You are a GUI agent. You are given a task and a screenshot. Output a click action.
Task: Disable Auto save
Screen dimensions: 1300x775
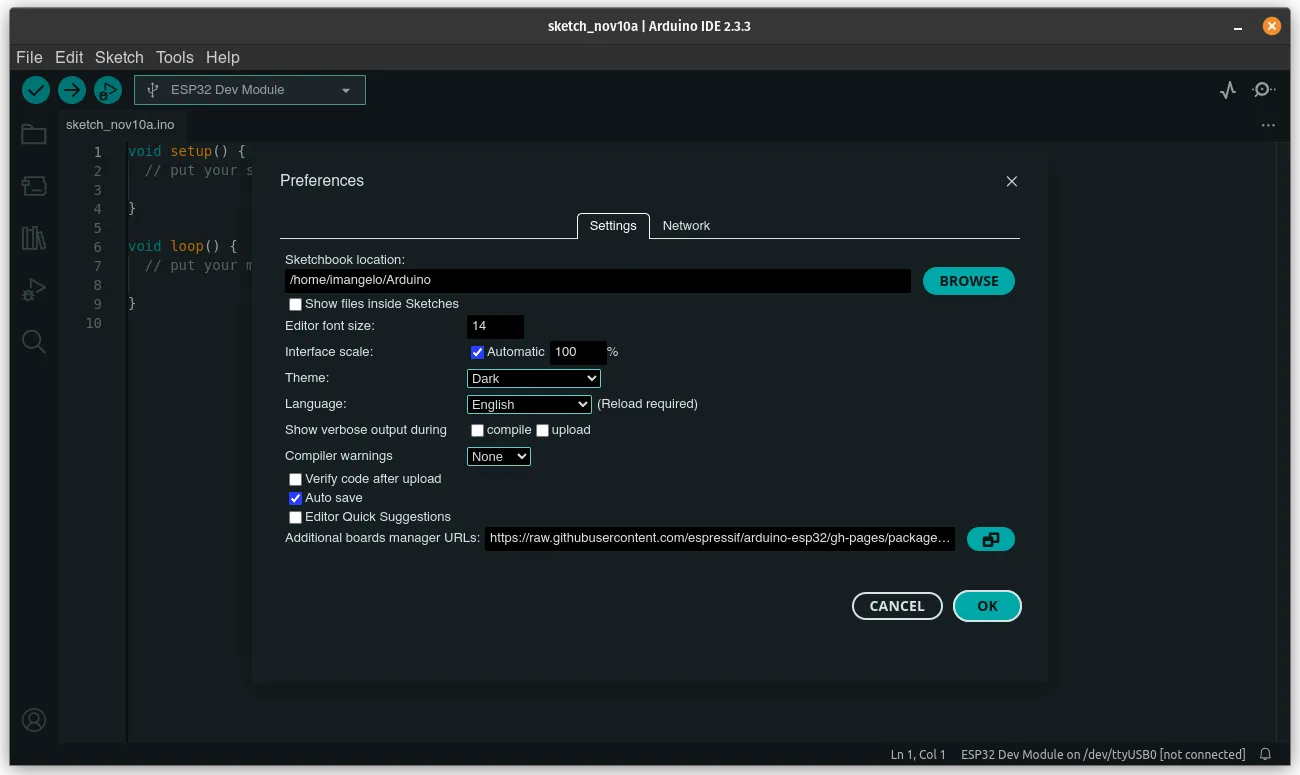coord(295,498)
